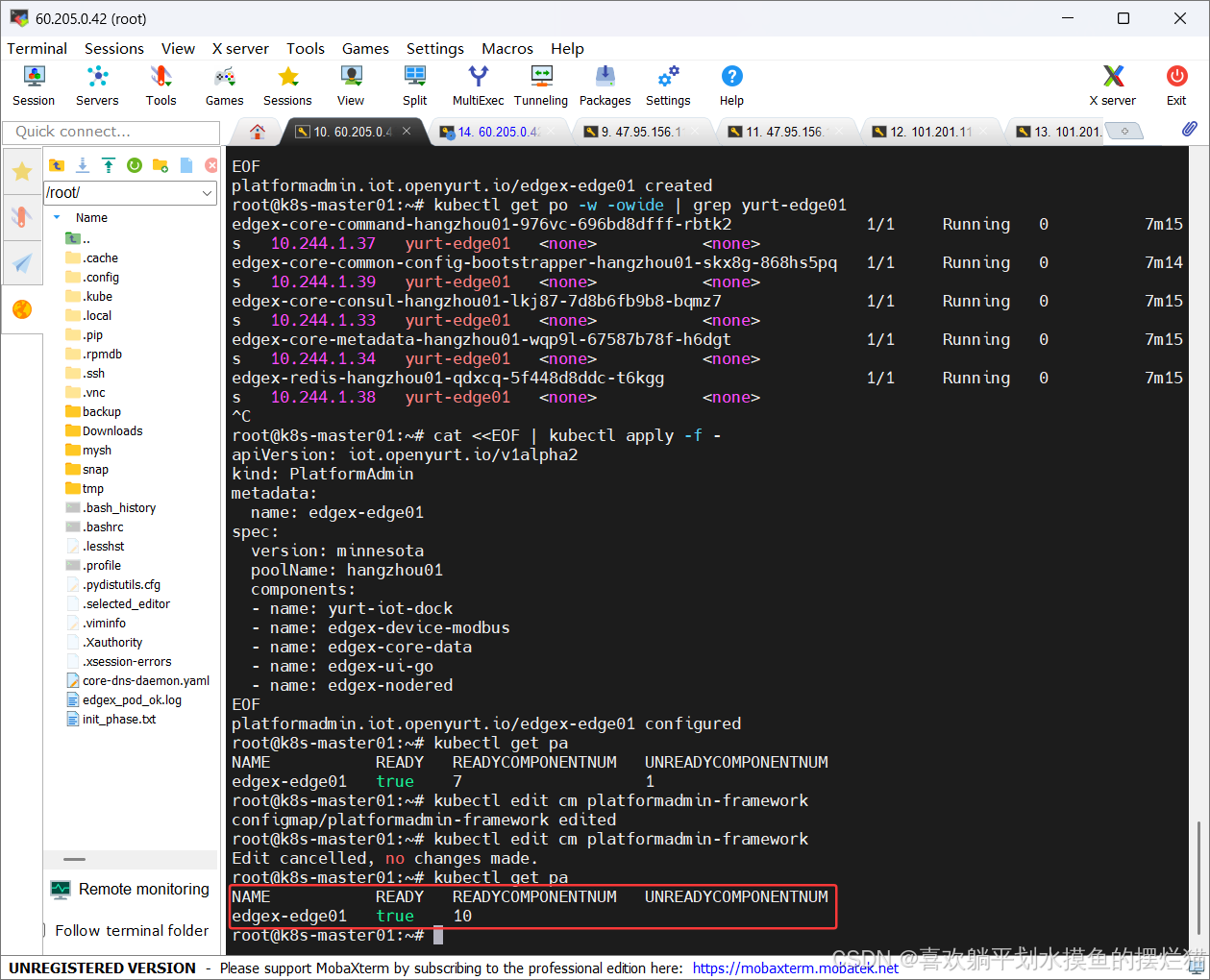Open the Macros menu
The width and height of the screenshot is (1210, 980).
click(507, 48)
